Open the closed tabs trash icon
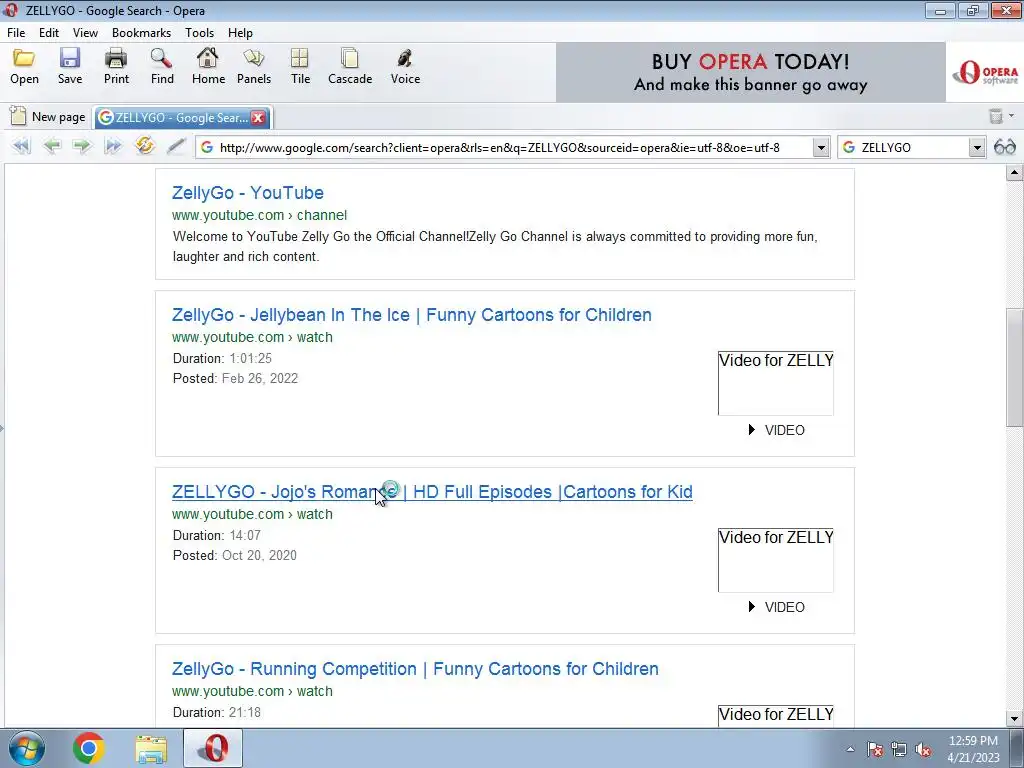1024x768 pixels. pos(995,116)
